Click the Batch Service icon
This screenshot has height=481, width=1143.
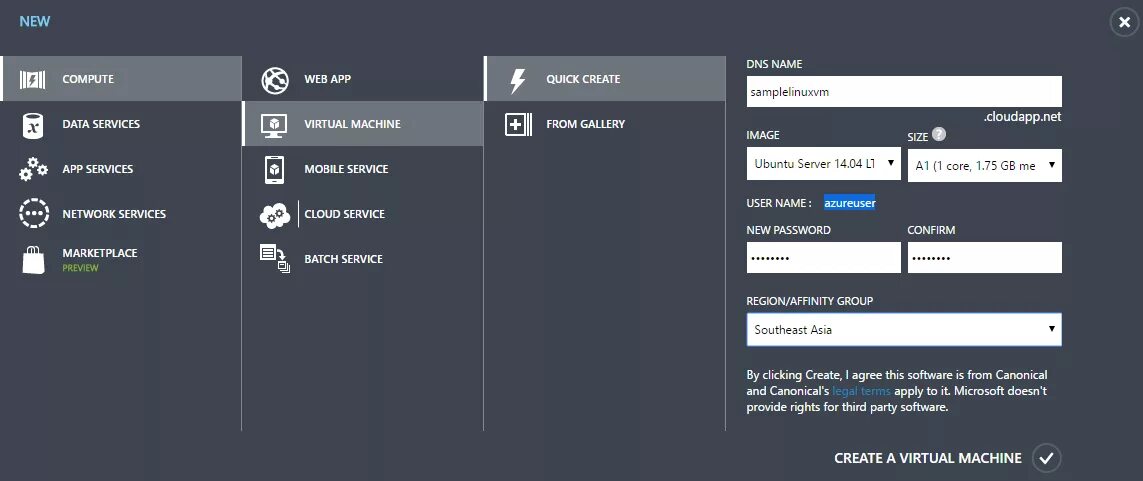(x=275, y=259)
